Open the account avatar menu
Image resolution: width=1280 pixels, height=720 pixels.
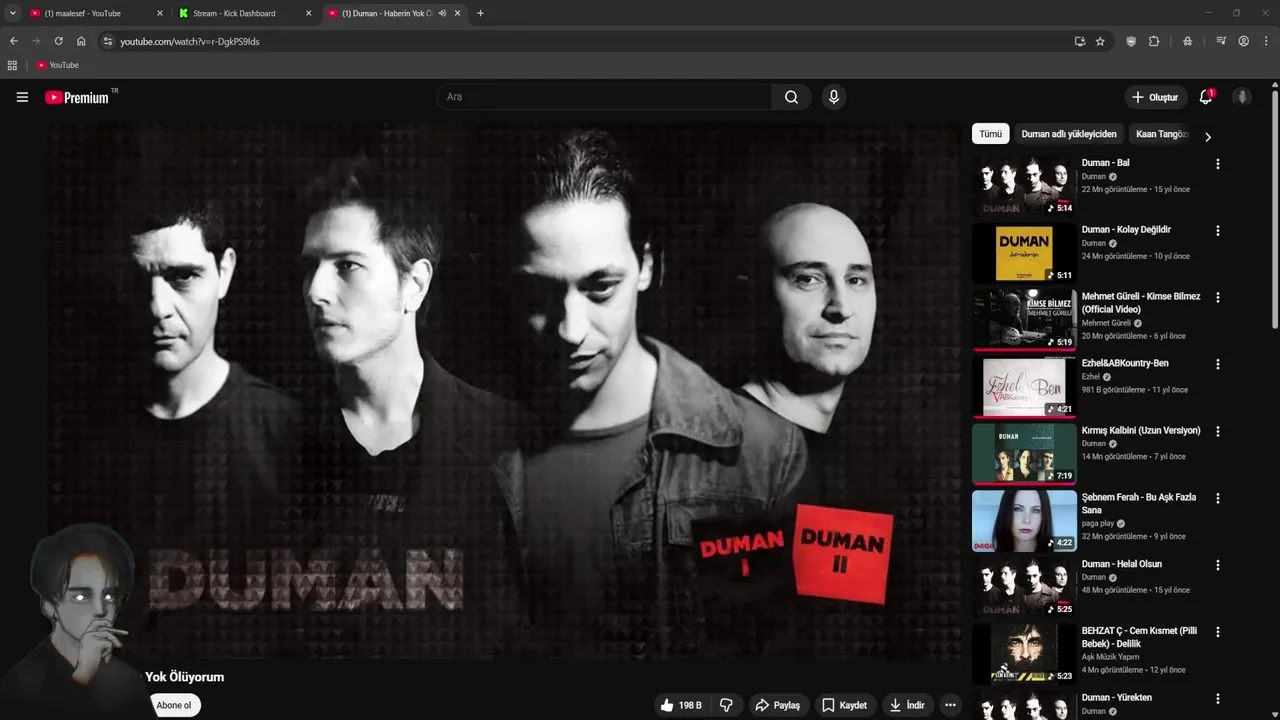pyautogui.click(x=1242, y=97)
